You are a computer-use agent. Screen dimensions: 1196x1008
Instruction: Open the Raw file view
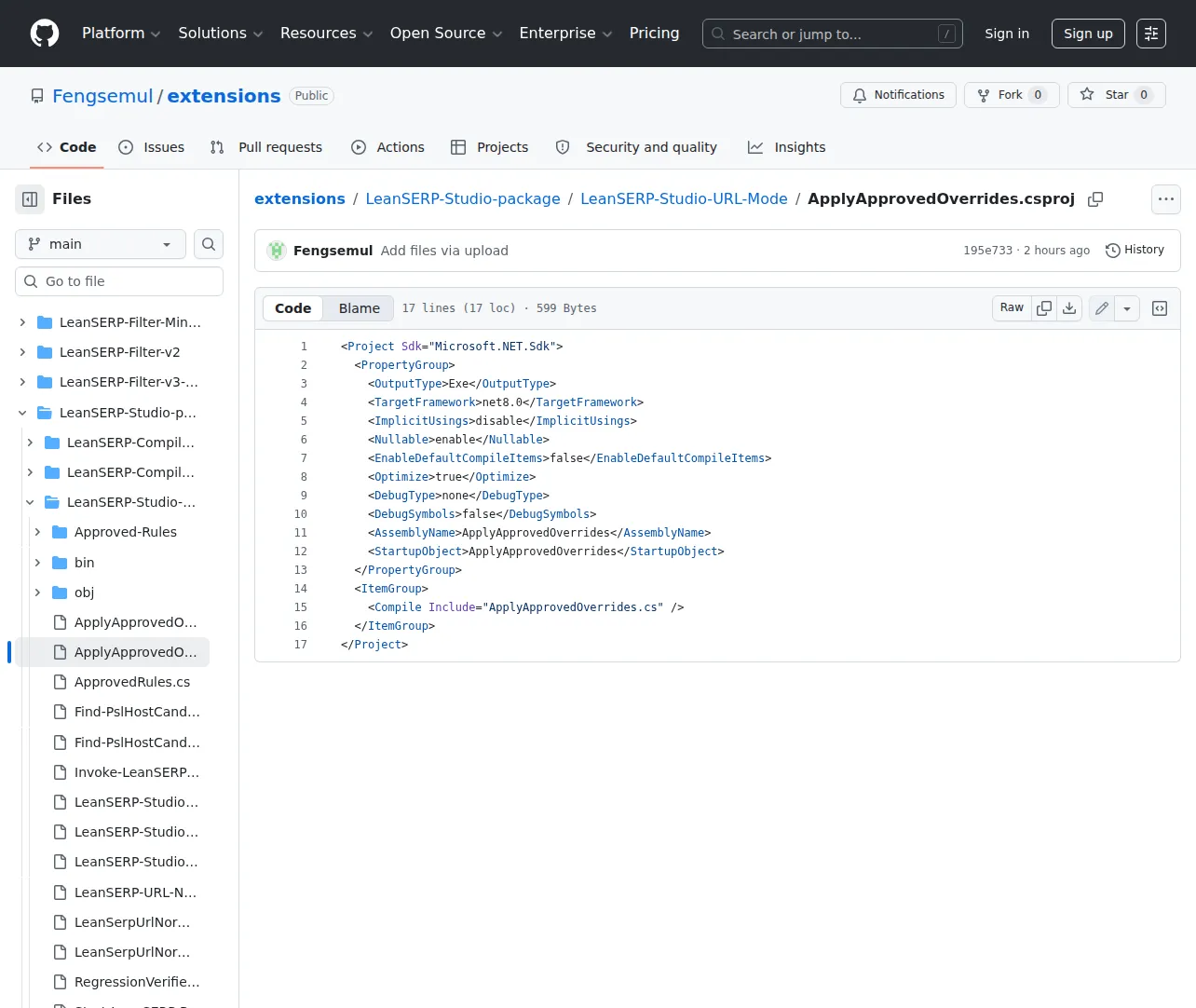tap(1012, 308)
